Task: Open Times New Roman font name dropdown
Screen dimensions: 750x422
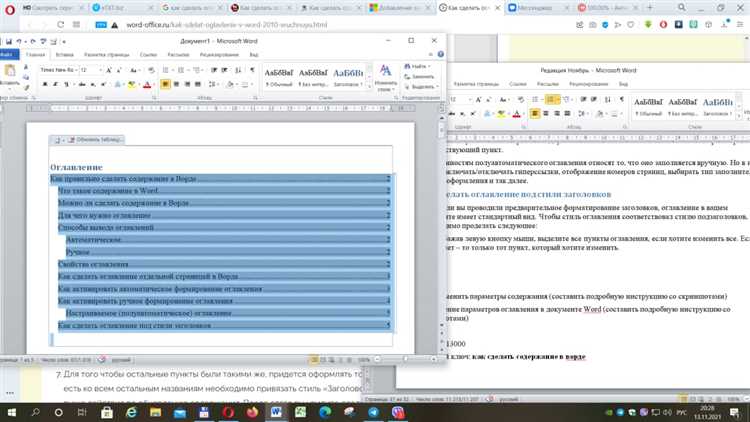Action: pyautogui.click(x=76, y=70)
